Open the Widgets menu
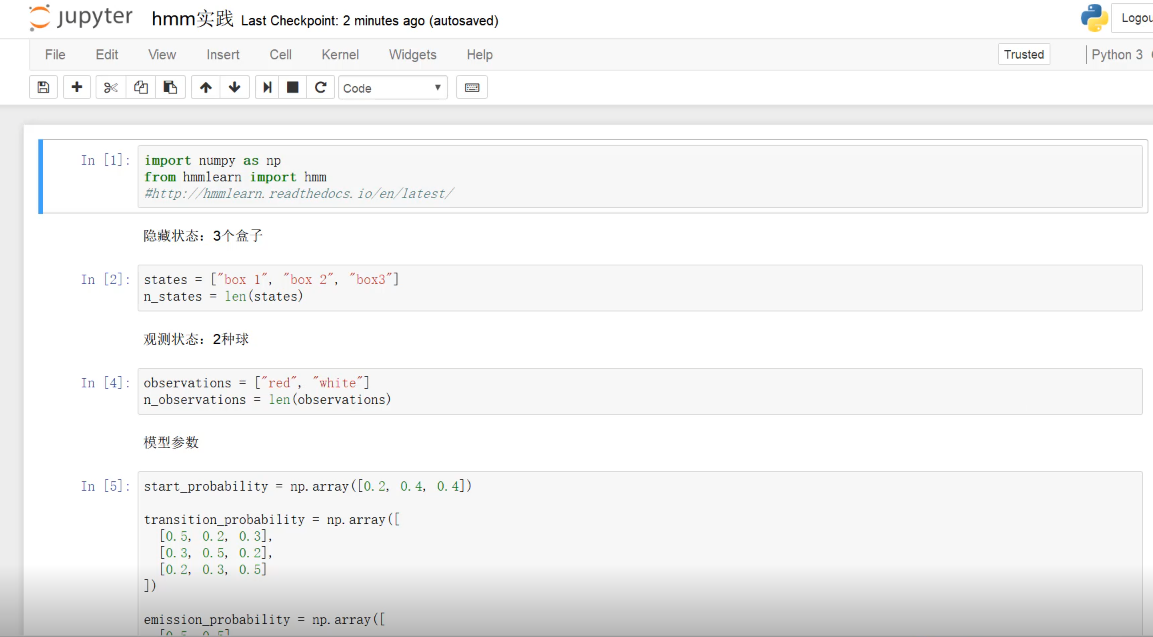This screenshot has height=637, width=1153. pos(412,55)
